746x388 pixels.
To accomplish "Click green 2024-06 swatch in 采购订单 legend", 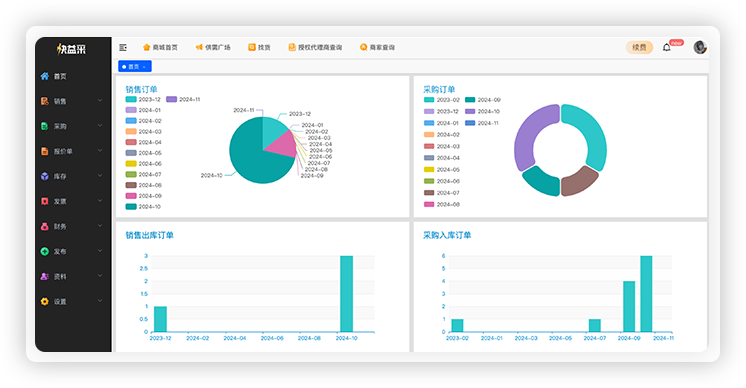I will click(x=429, y=181).
